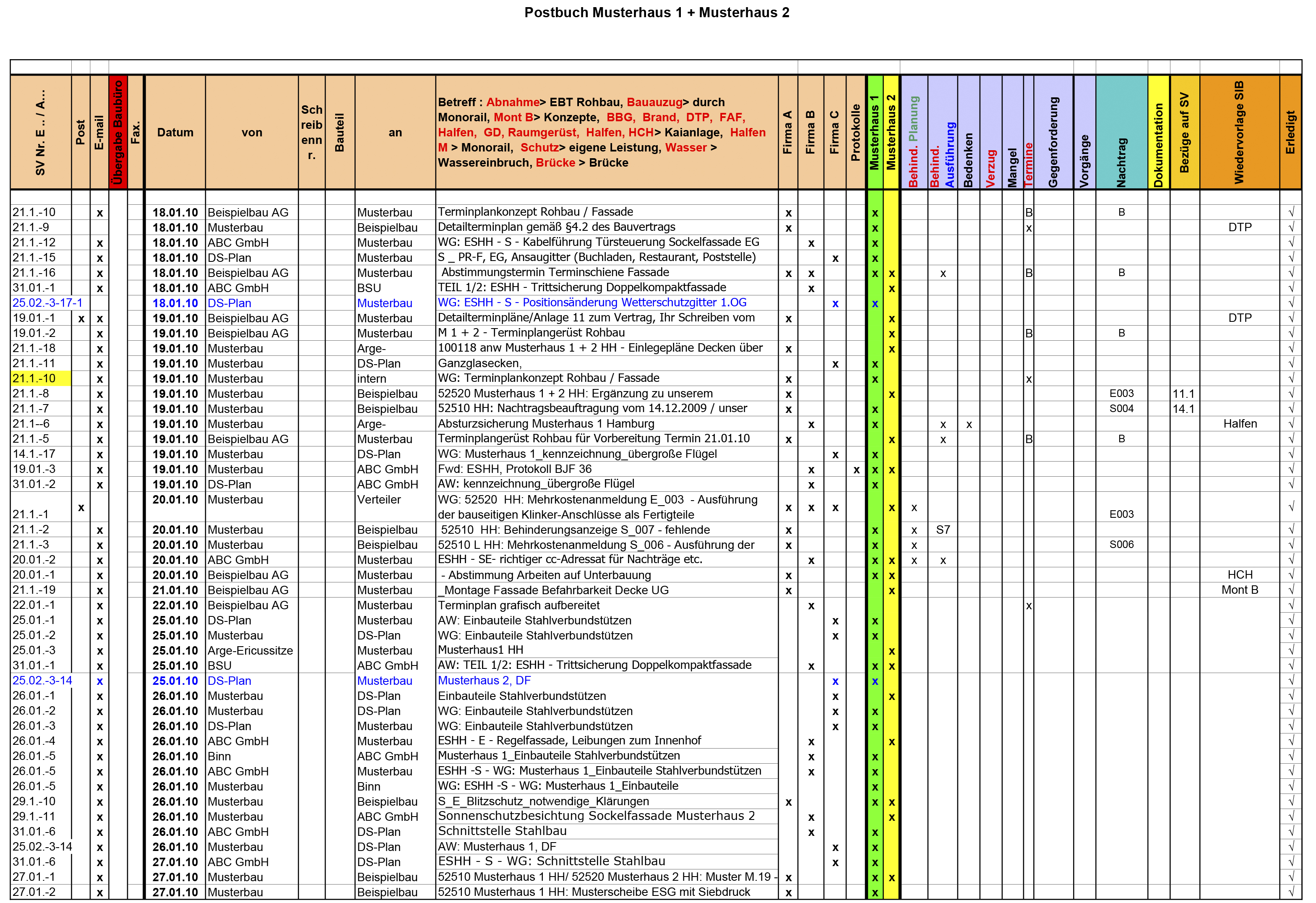Viewport: 1316px width, 903px height.
Task: Click recipient 'Verteiler'
Action: tap(379, 500)
